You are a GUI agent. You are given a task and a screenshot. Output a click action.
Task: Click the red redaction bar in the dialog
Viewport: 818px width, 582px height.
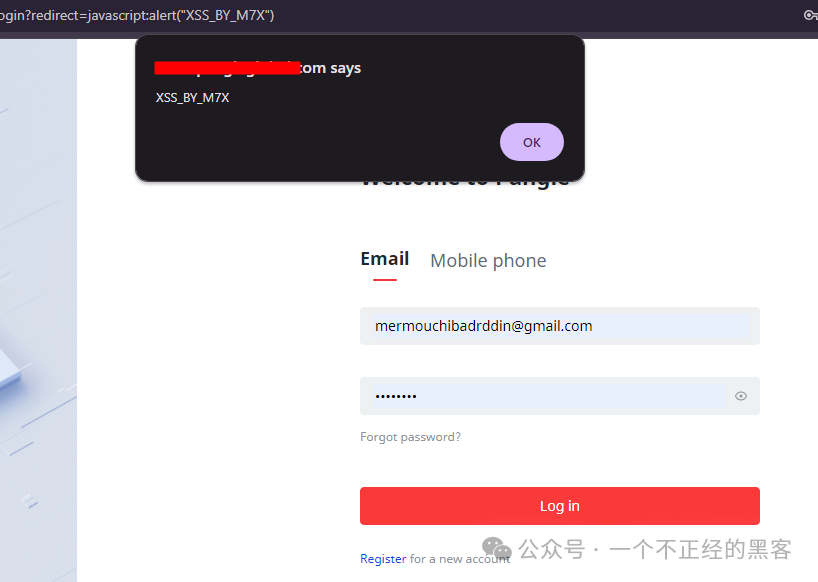tap(227, 68)
